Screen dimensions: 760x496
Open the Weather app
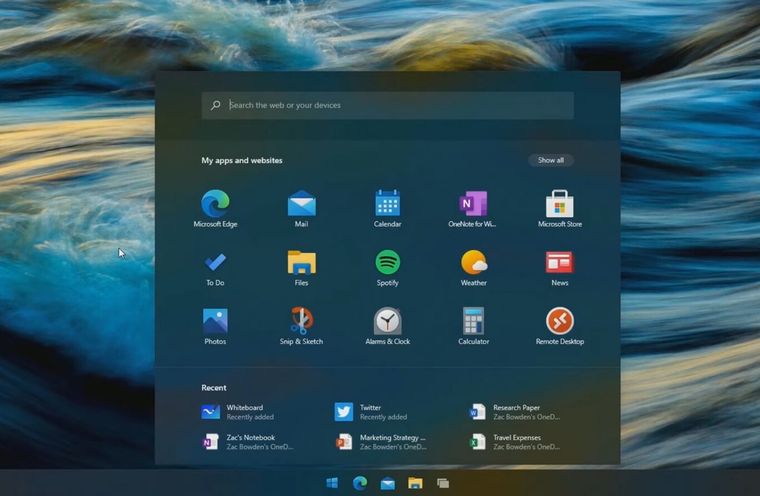(x=474, y=268)
